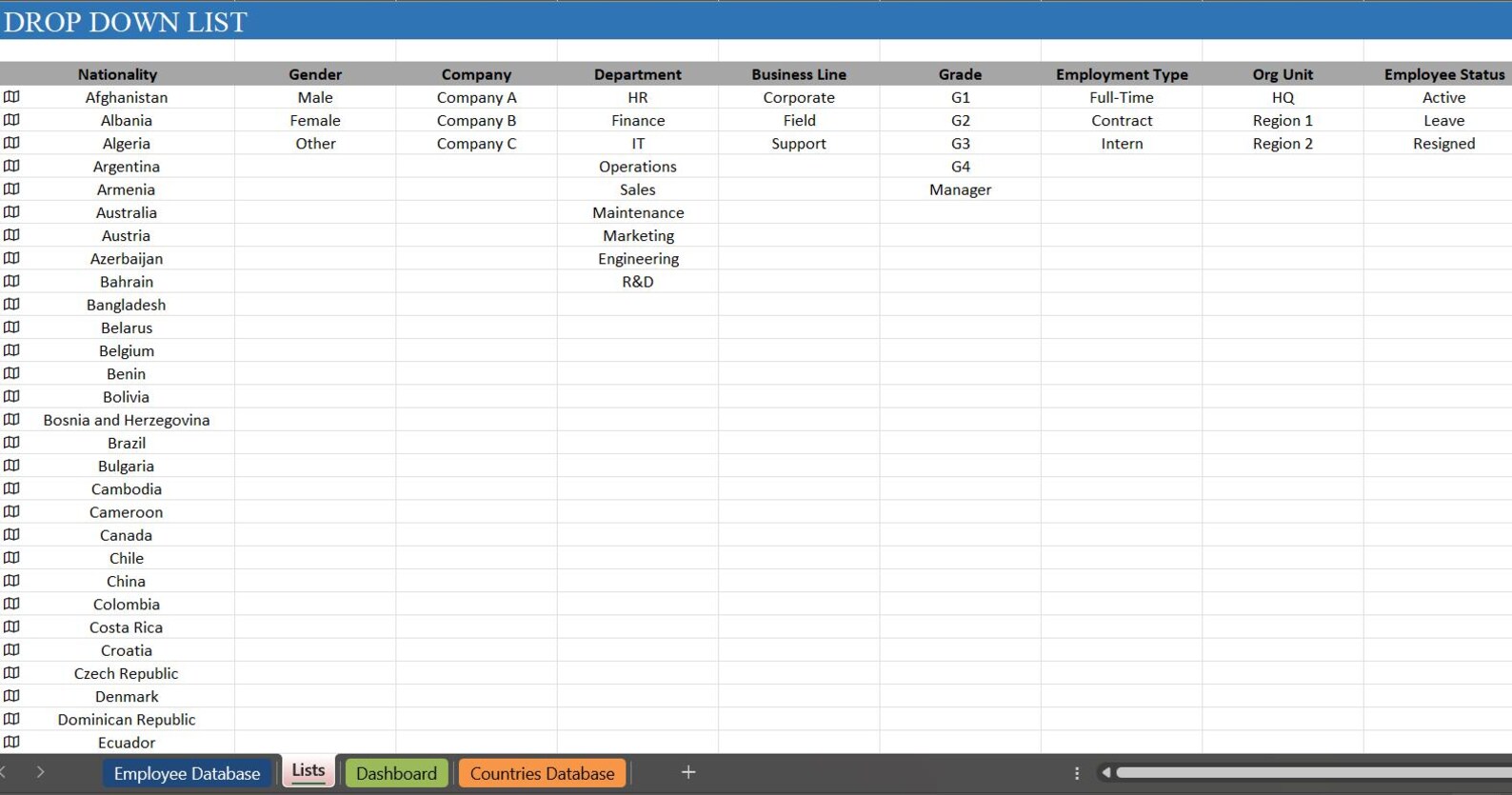Select the cell containing Female
Viewport: 1512px width, 795px height.
(x=315, y=120)
